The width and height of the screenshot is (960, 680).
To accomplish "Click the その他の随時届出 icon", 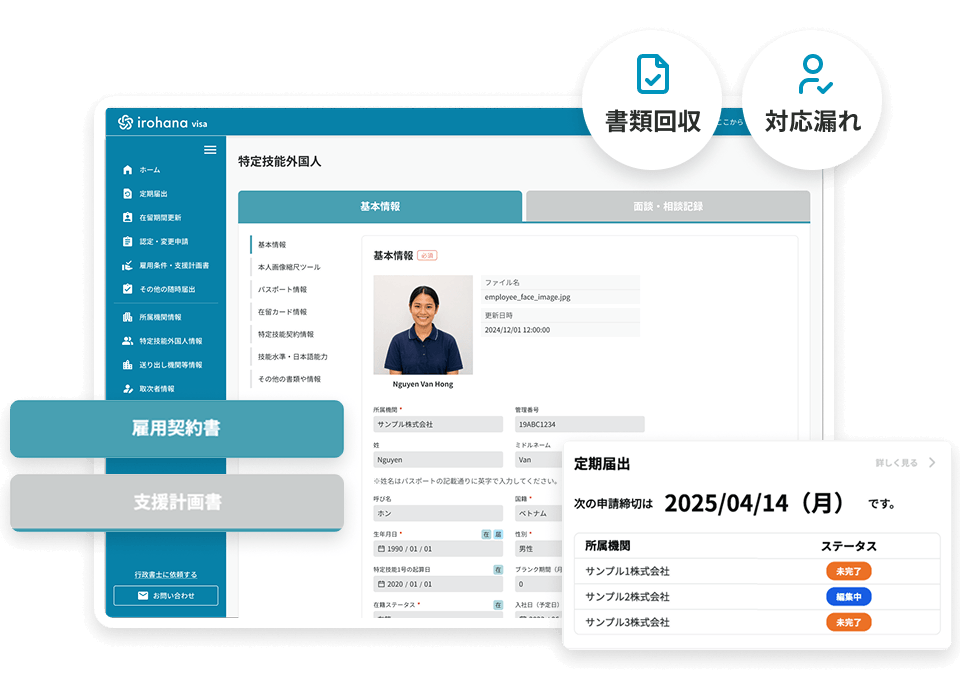I will (x=127, y=289).
